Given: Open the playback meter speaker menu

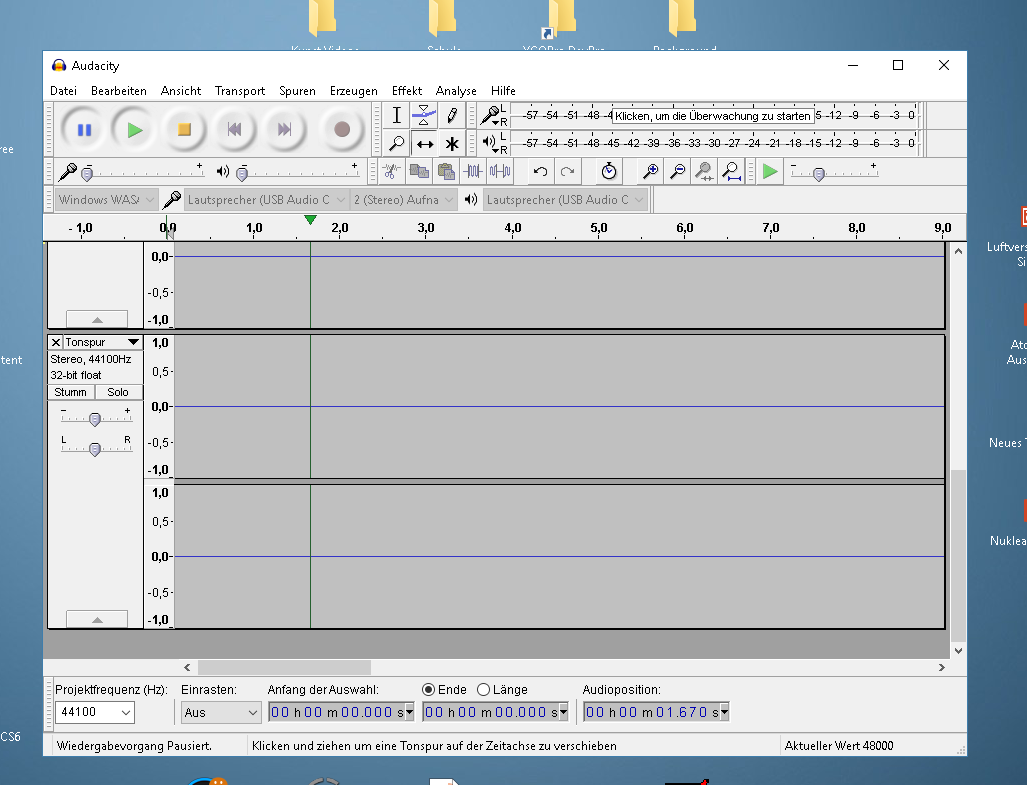Looking at the screenshot, I should click(x=495, y=143).
